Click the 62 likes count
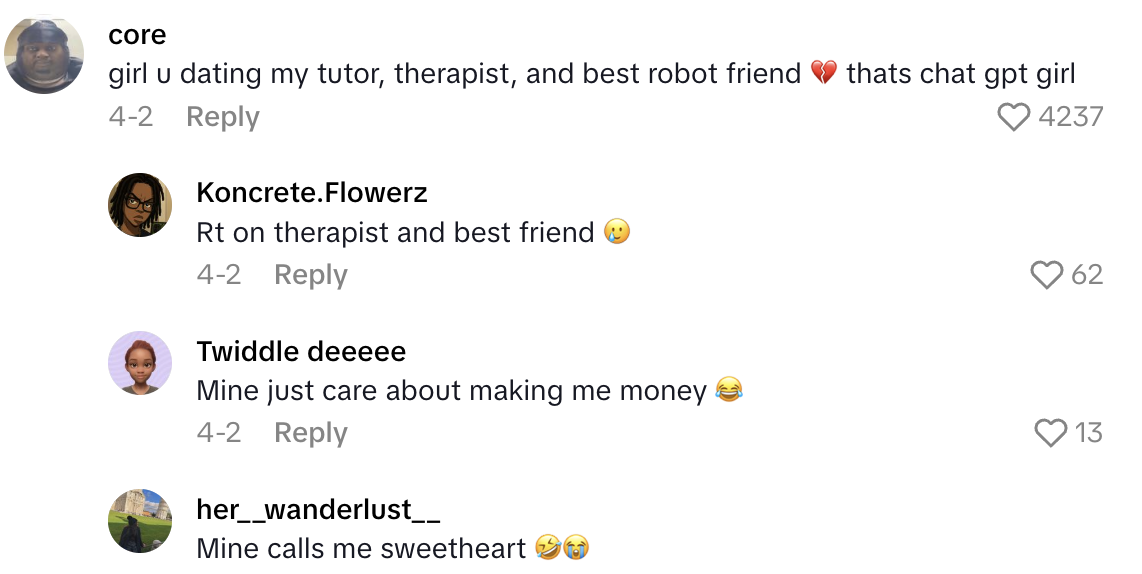This screenshot has height=574, width=1142. click(x=1087, y=275)
